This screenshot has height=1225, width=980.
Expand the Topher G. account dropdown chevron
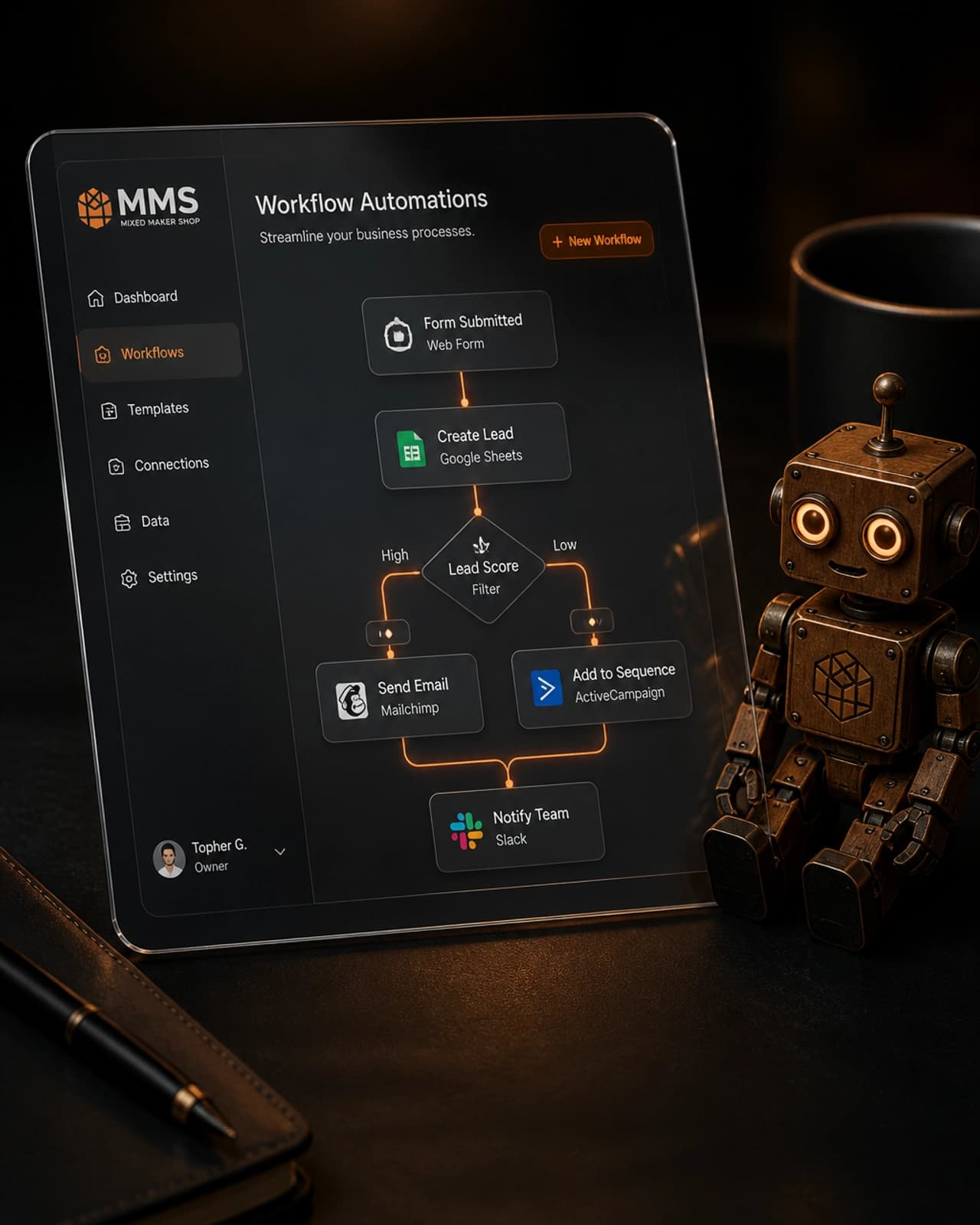point(280,851)
